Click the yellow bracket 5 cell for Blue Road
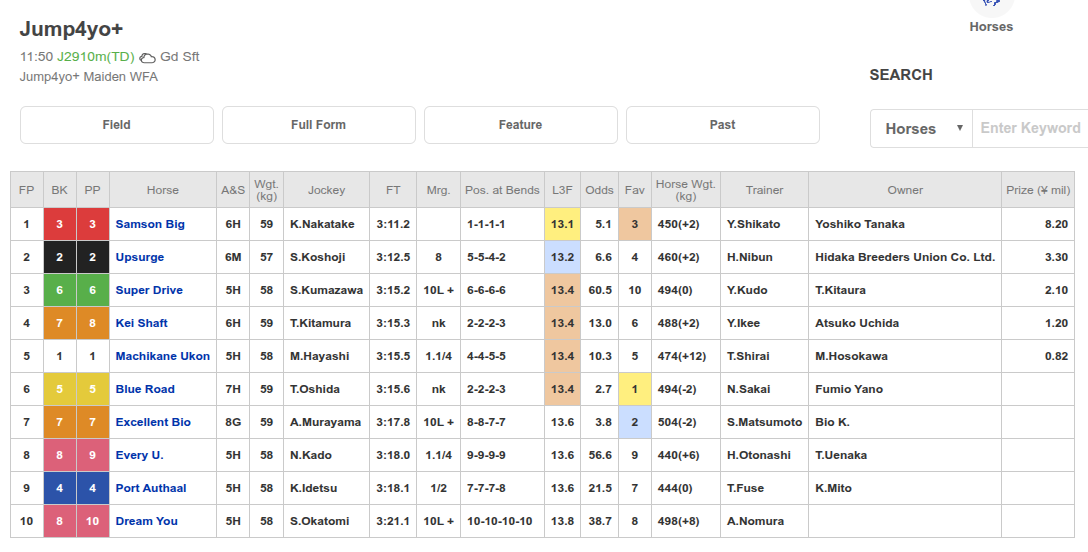 [60, 389]
